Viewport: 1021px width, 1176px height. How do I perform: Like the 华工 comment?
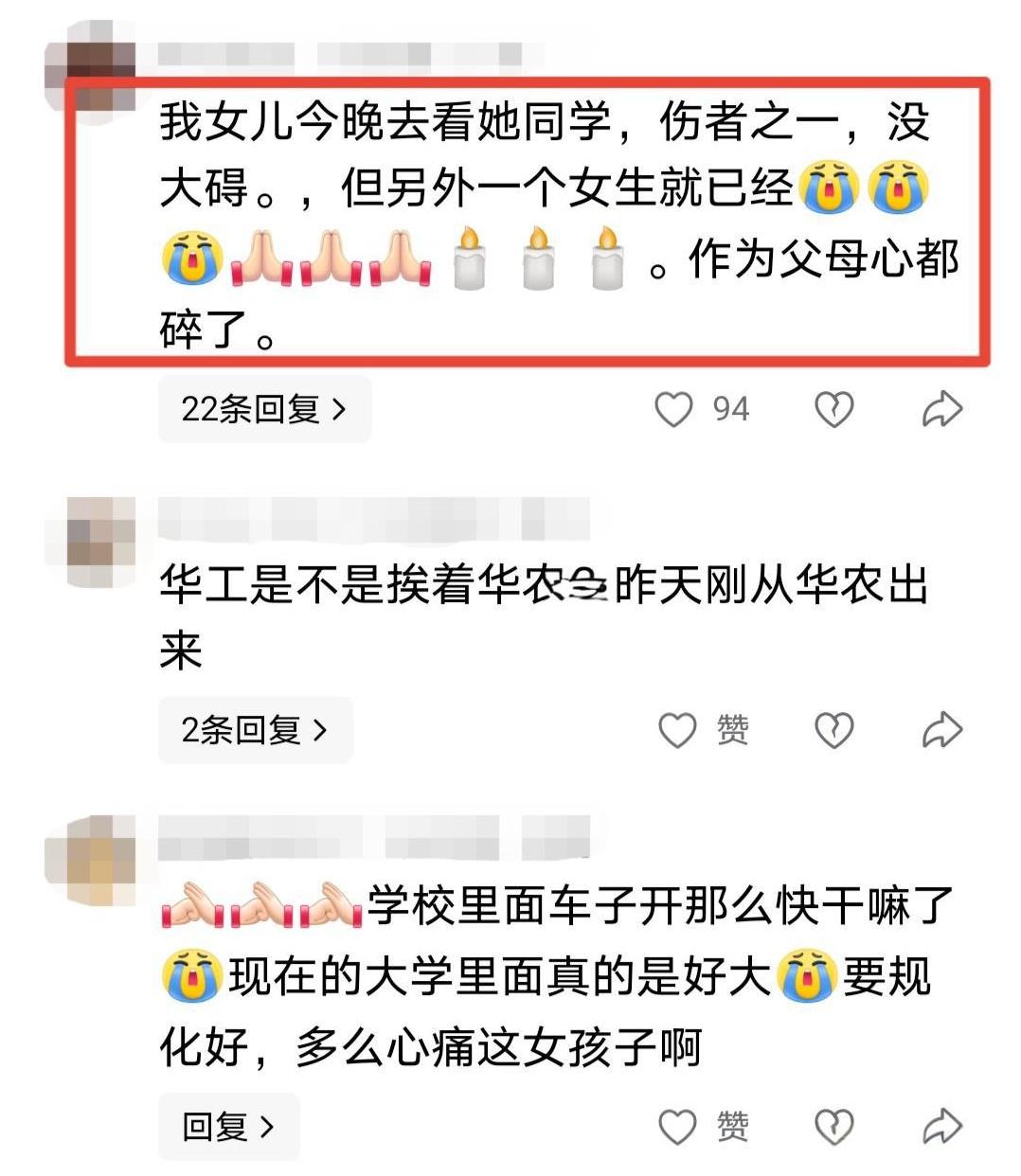coord(677,730)
